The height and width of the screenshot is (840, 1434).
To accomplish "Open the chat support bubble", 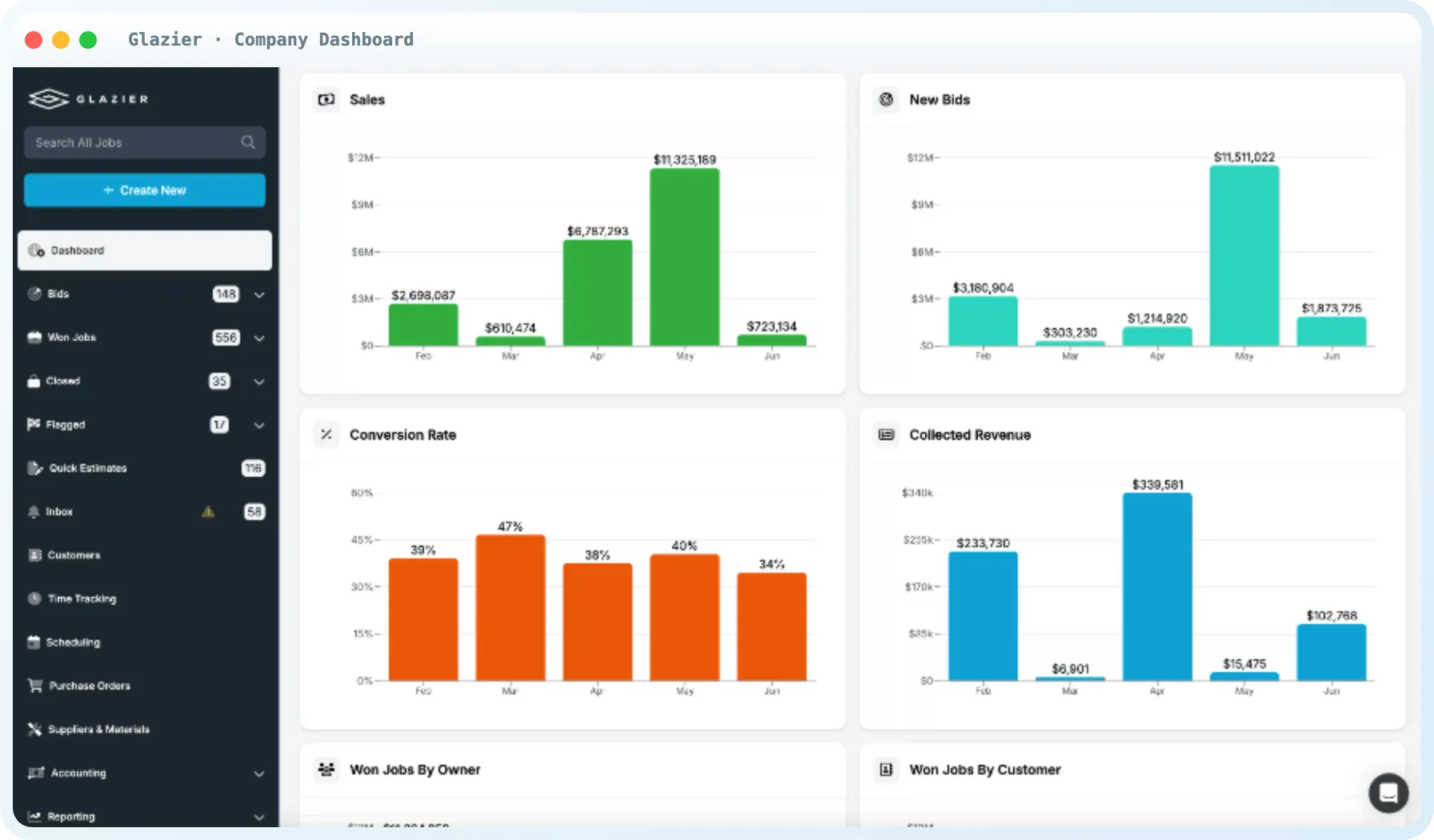I will click(x=1388, y=793).
